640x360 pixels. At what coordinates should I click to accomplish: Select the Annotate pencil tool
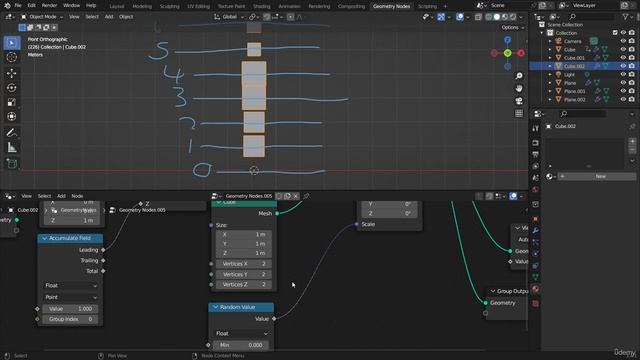[x=12, y=133]
